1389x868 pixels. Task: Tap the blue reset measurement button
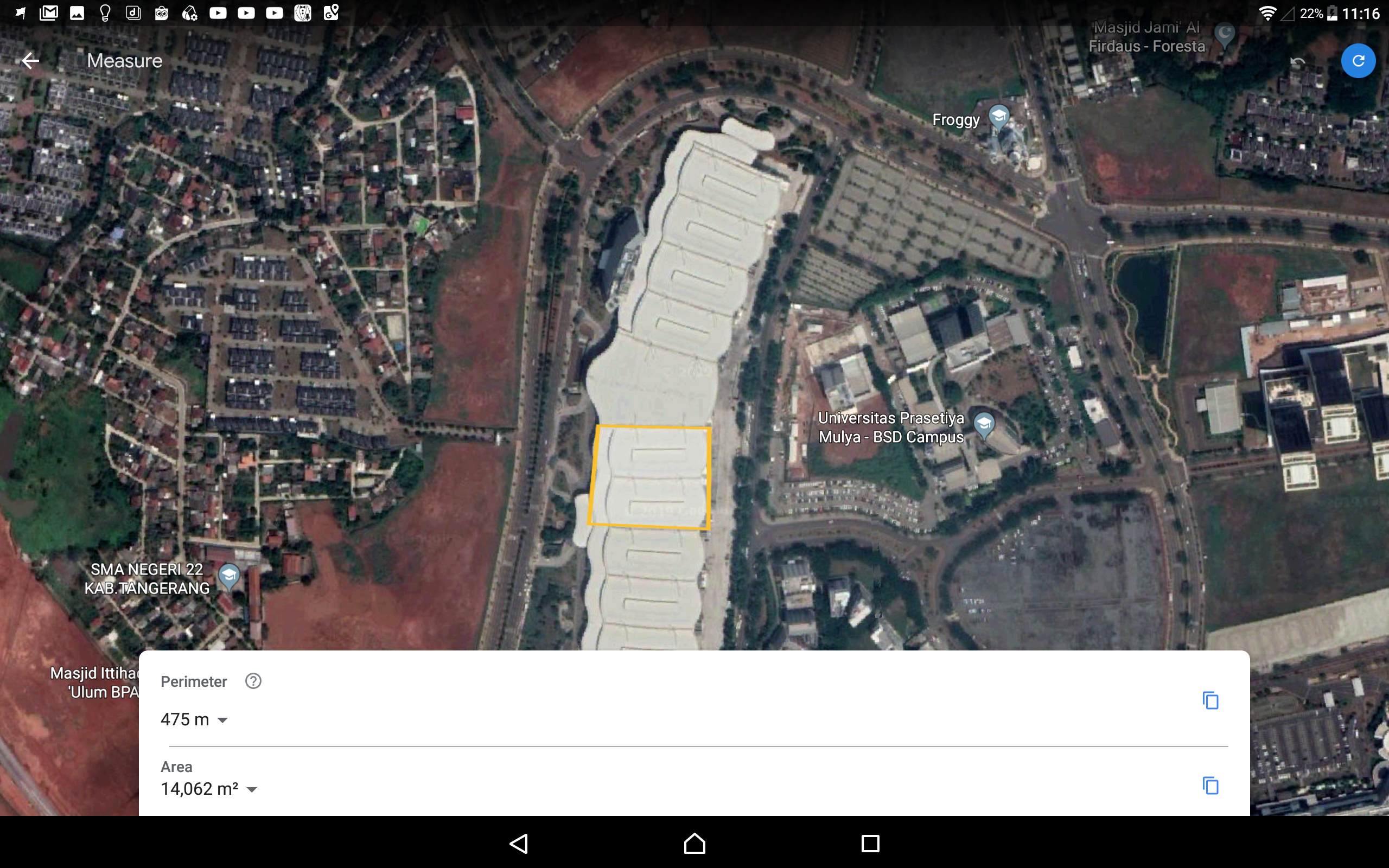[1358, 61]
